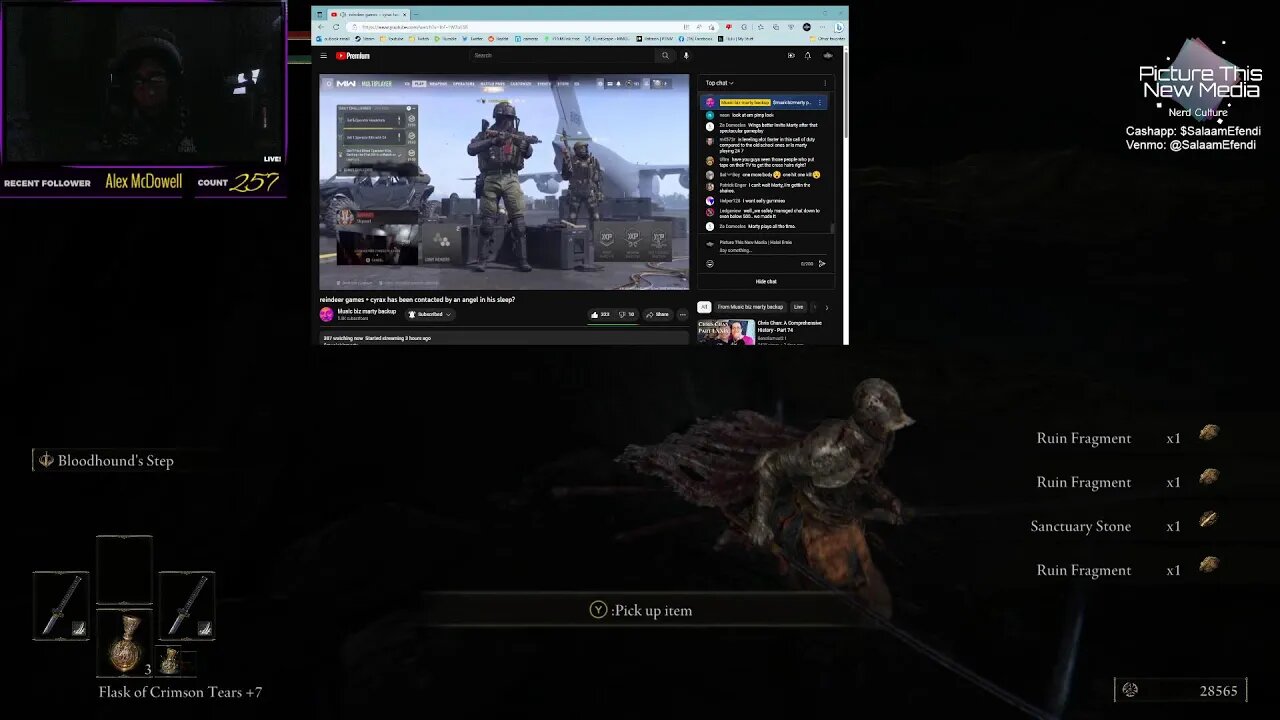Click the Sanctuary Stone loot entry
1280x720 pixels.
pos(1125,526)
